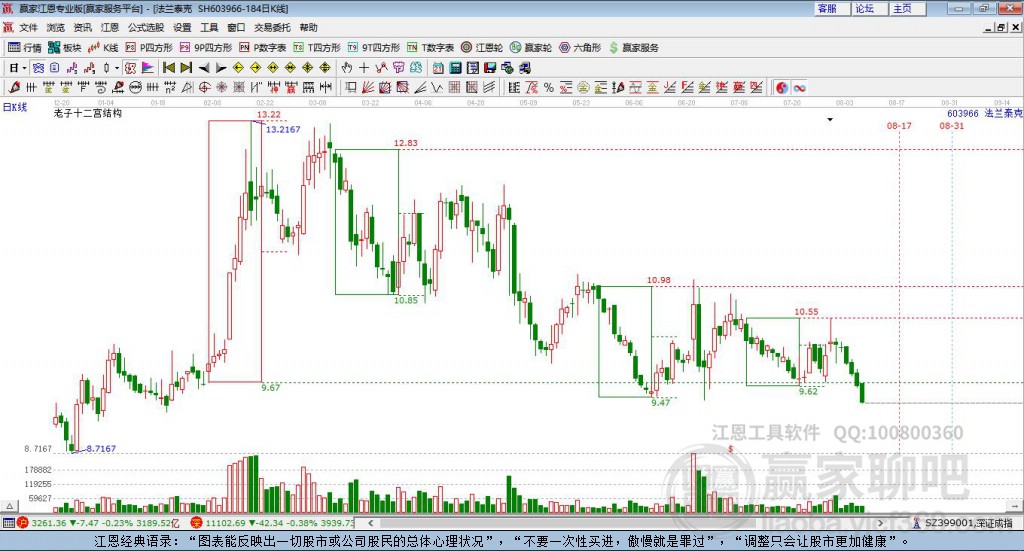Open the 工具 menu
Screen dimensions: 1024x551
tap(209, 27)
